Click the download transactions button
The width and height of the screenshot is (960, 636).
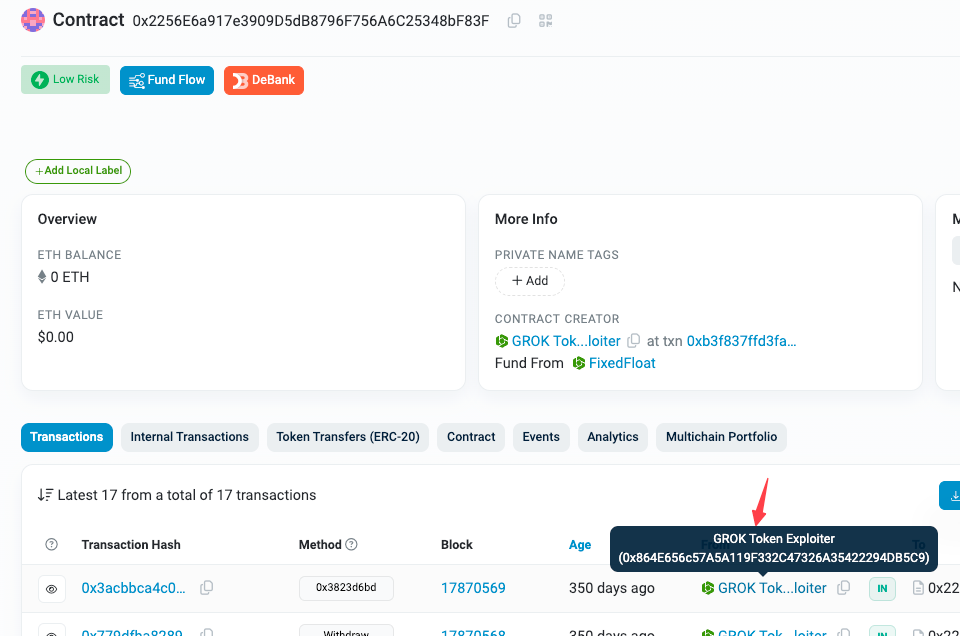pyautogui.click(x=950, y=495)
